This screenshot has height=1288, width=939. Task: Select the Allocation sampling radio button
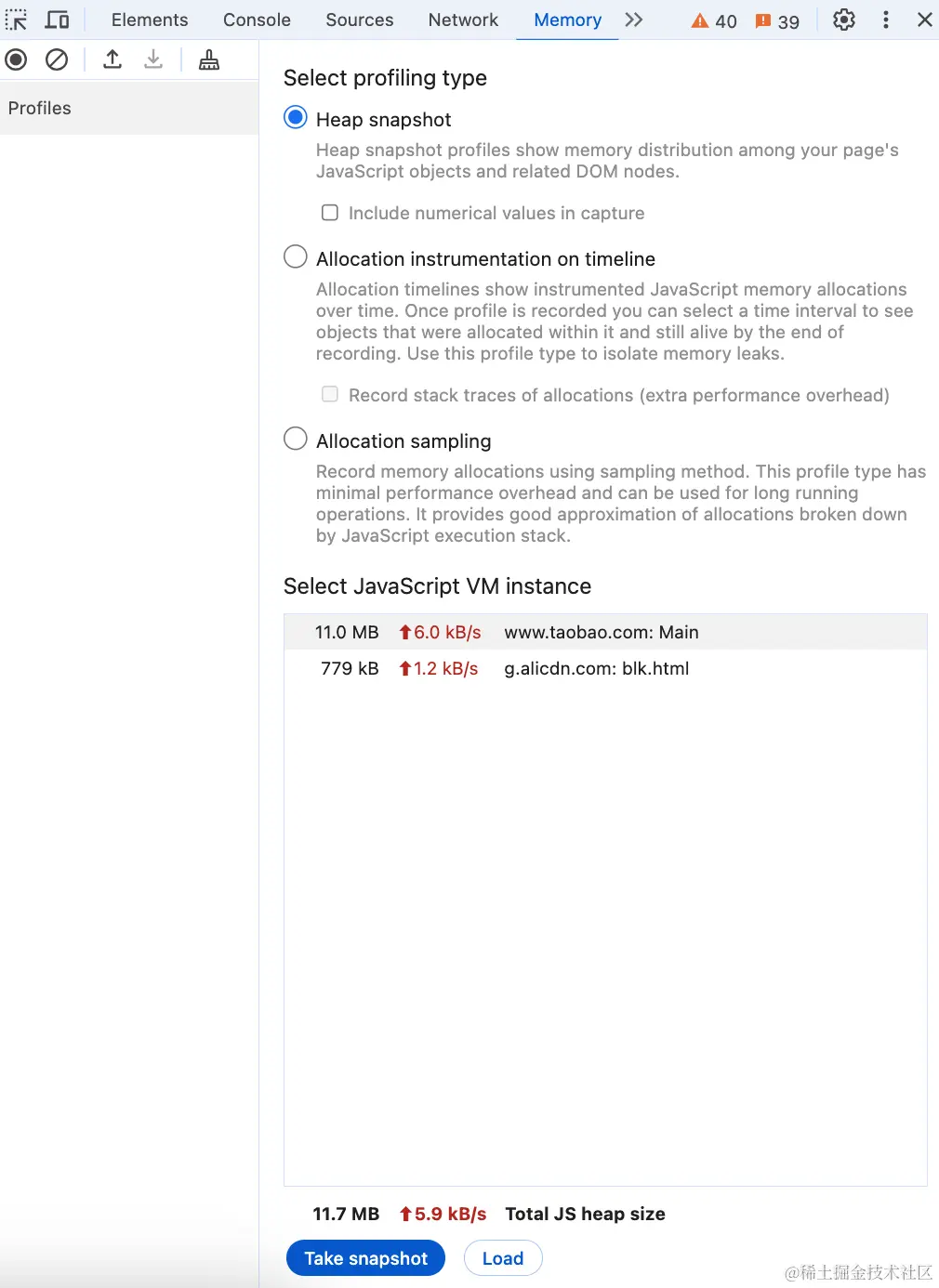(x=296, y=440)
